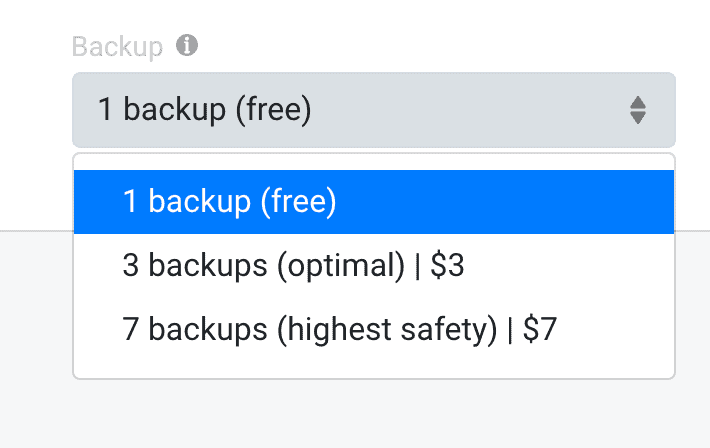Pick the $3 priced backup plan
The height and width of the screenshot is (448, 710).
coord(374,265)
